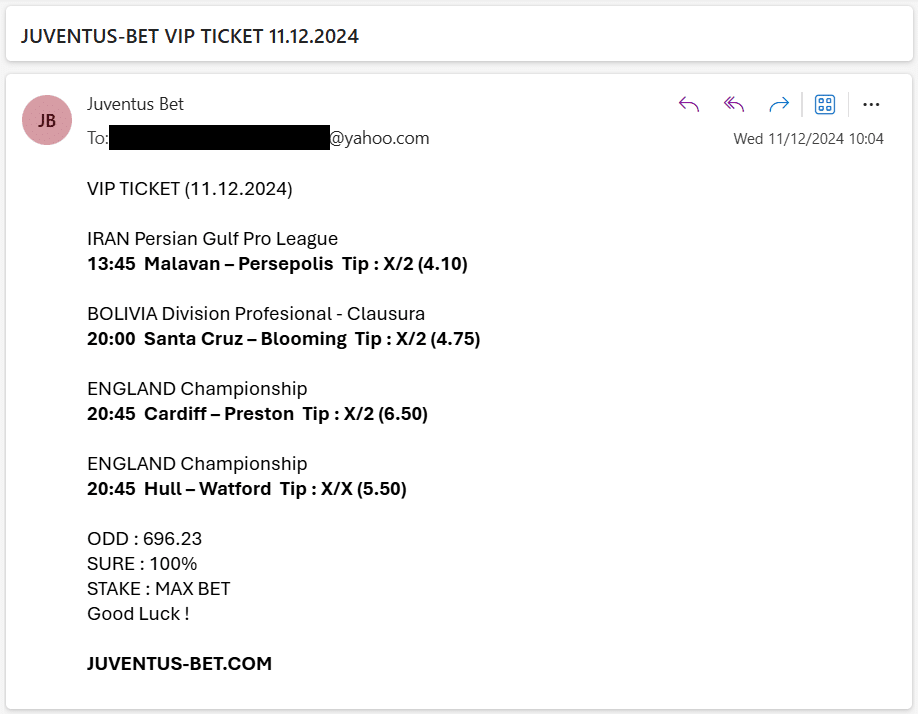This screenshot has width=919, height=714.
Task: Click the ODD : 696.23 line
Action: [145, 539]
